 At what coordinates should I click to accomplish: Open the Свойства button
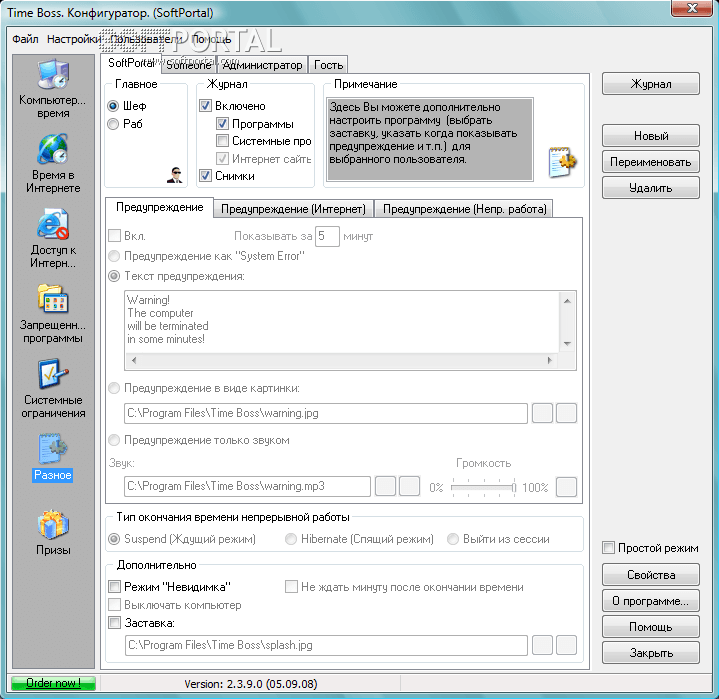pyautogui.click(x=651, y=575)
